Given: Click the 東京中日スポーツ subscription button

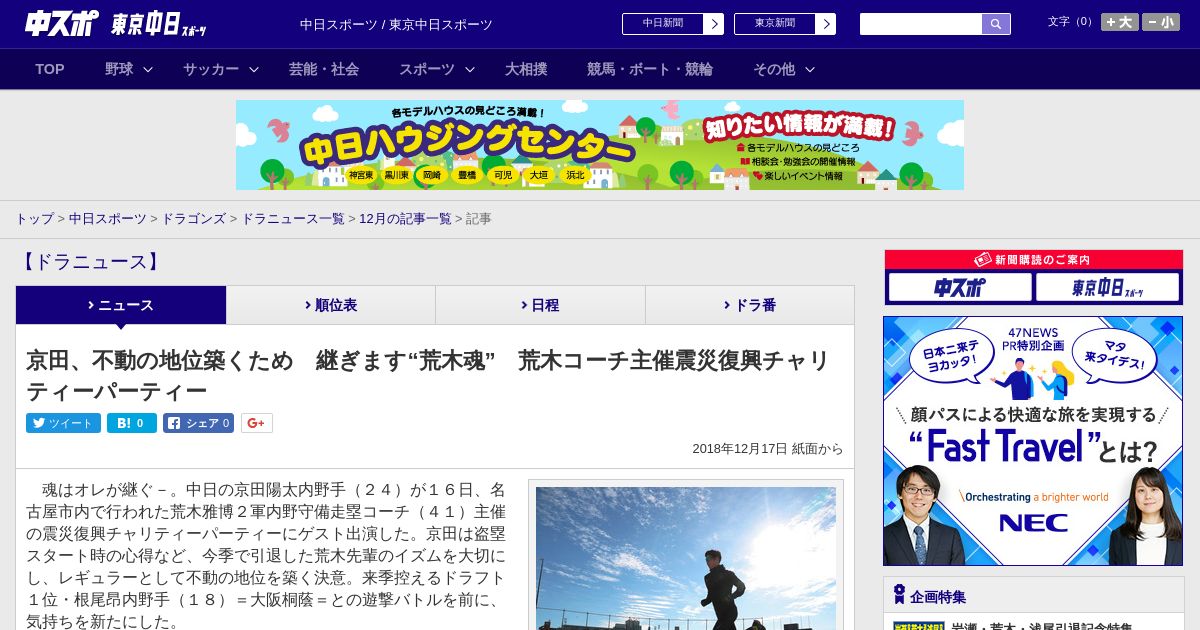Looking at the screenshot, I should click(x=1107, y=288).
